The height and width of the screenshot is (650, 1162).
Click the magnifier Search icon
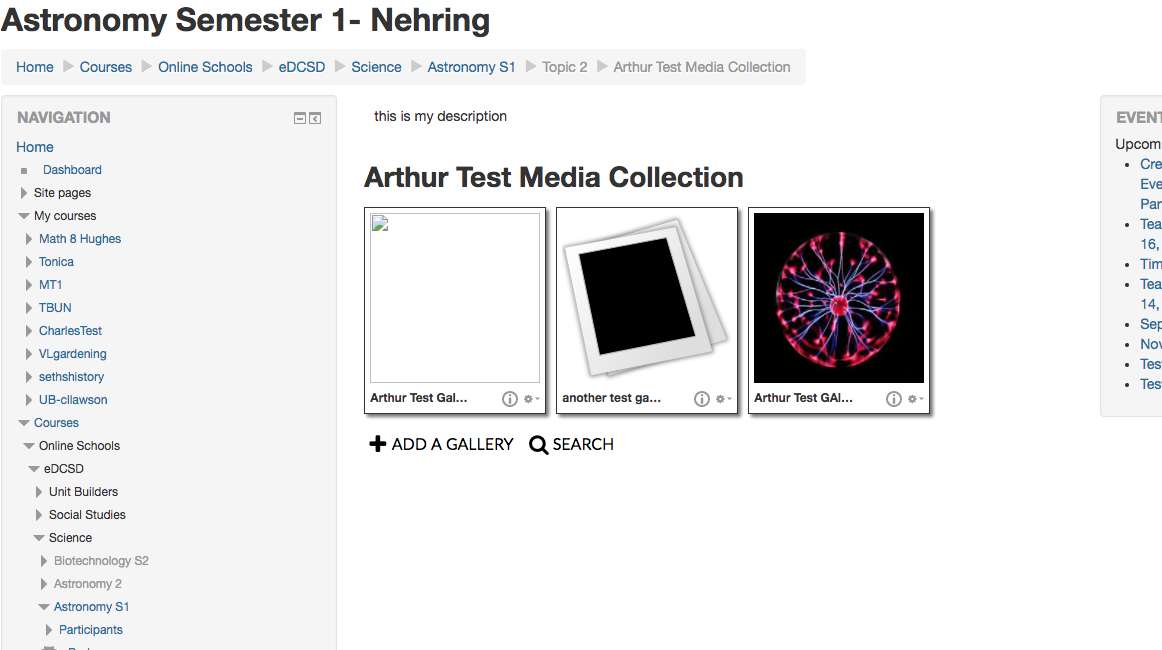click(x=539, y=445)
